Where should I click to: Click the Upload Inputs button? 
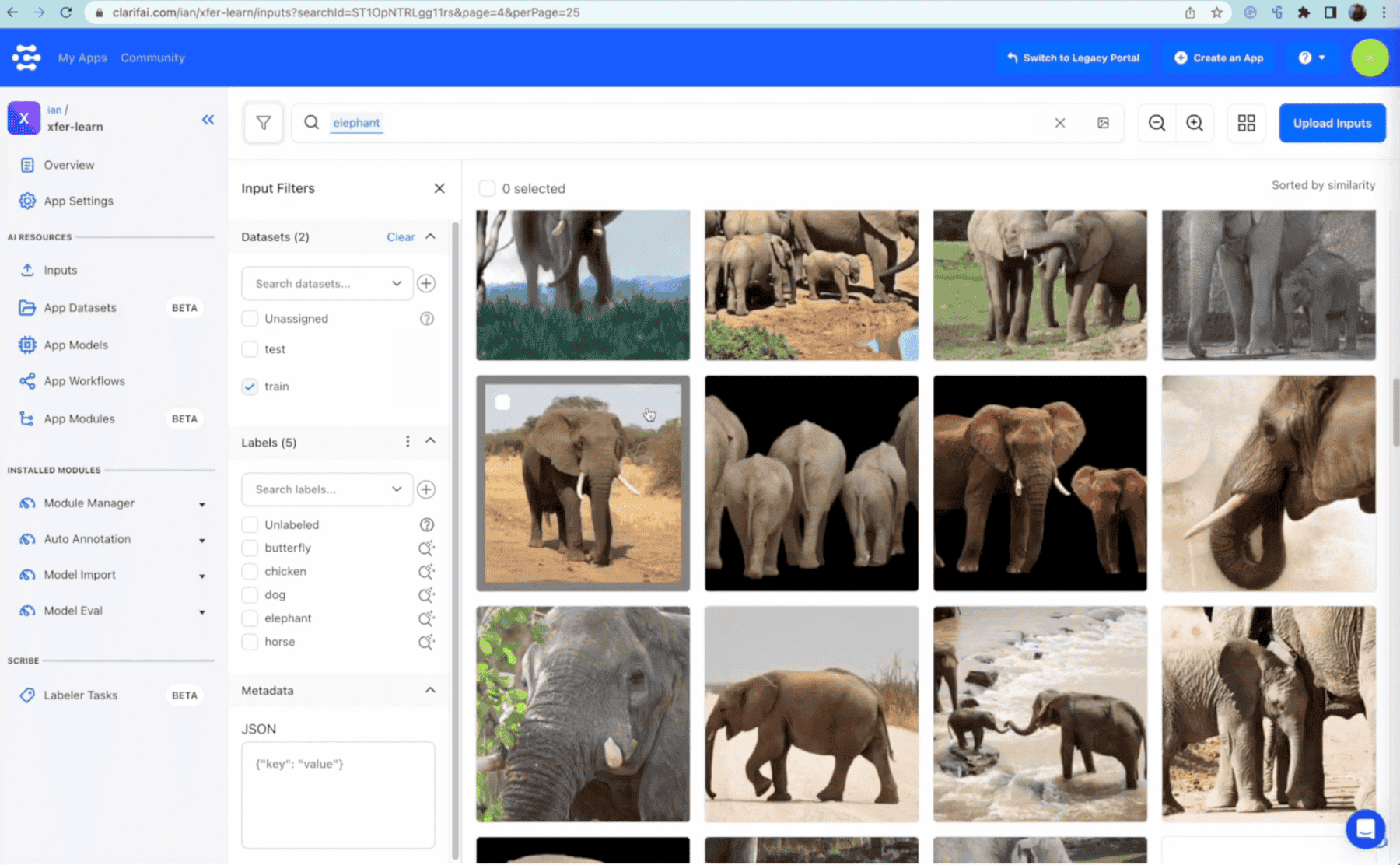[1332, 123]
